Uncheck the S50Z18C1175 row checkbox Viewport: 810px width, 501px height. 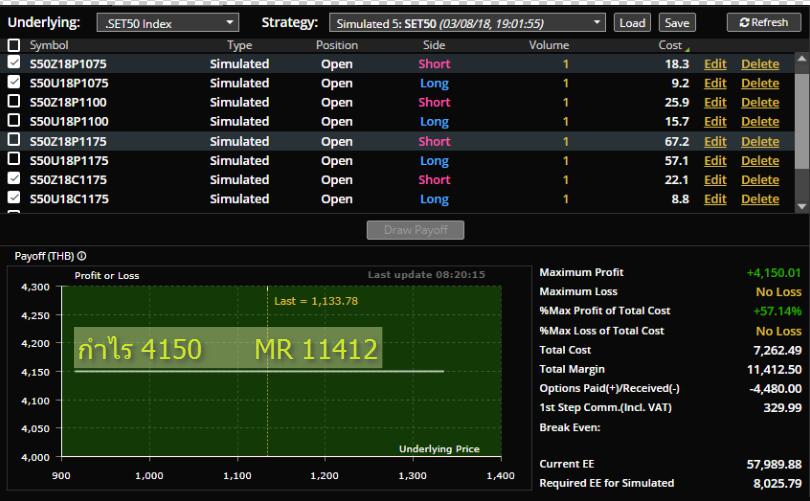pos(14,178)
